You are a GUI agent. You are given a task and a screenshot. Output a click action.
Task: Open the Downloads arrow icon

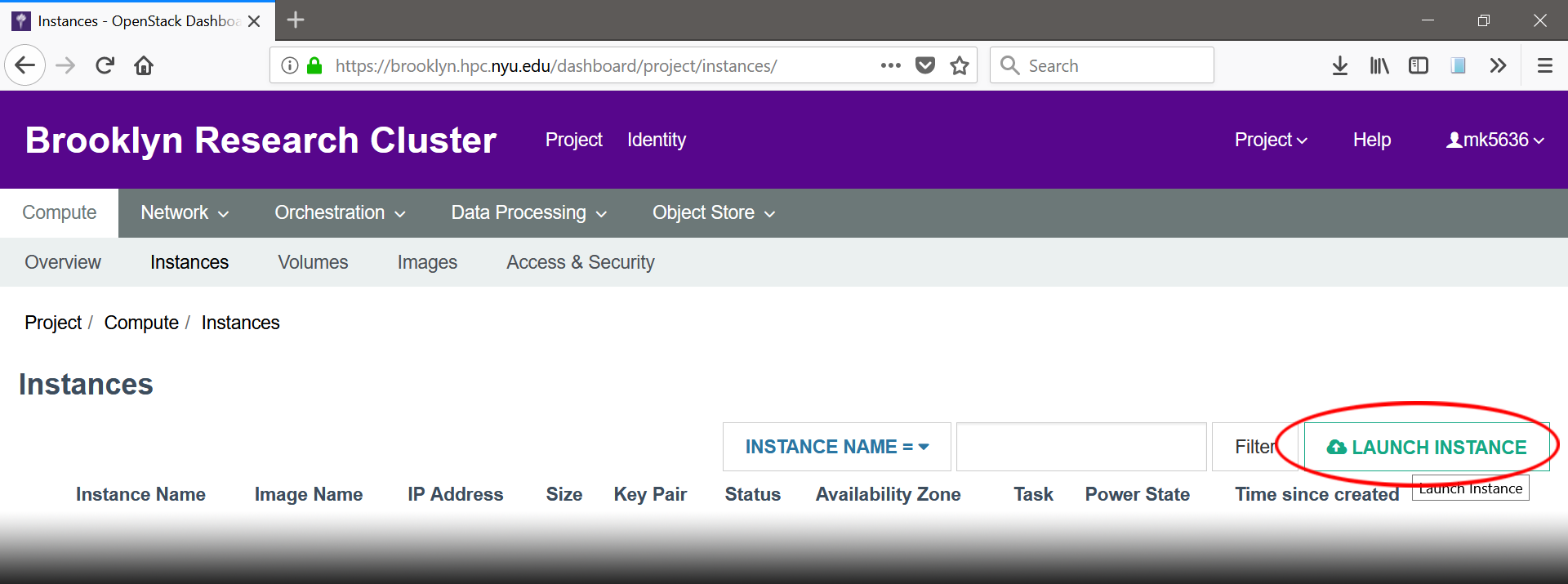tap(1339, 65)
